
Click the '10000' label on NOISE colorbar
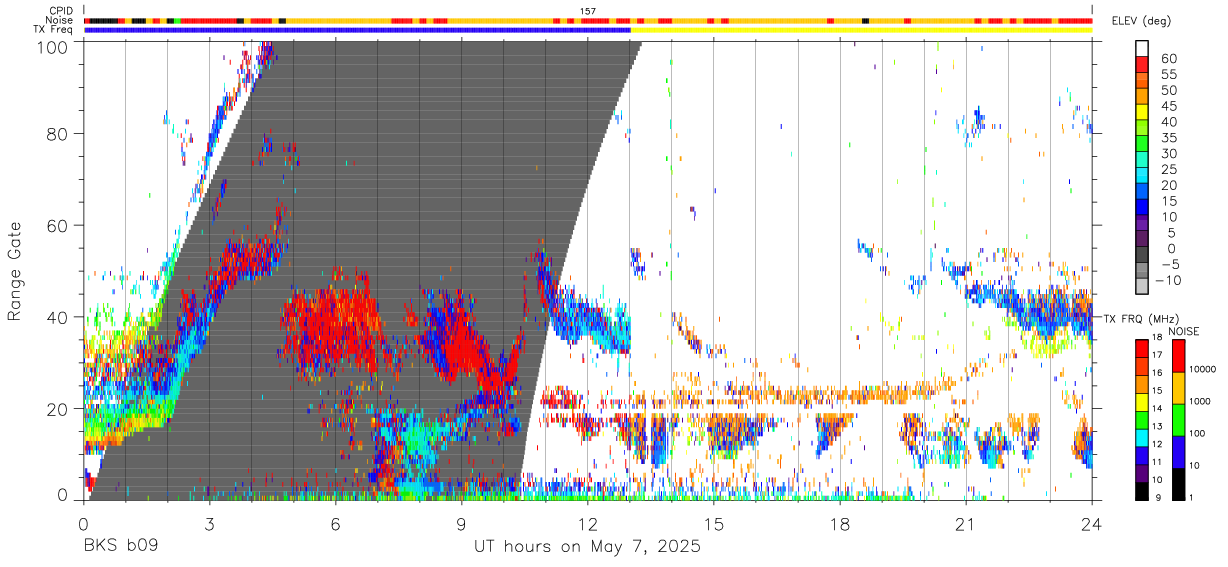pyautogui.click(x=1202, y=369)
